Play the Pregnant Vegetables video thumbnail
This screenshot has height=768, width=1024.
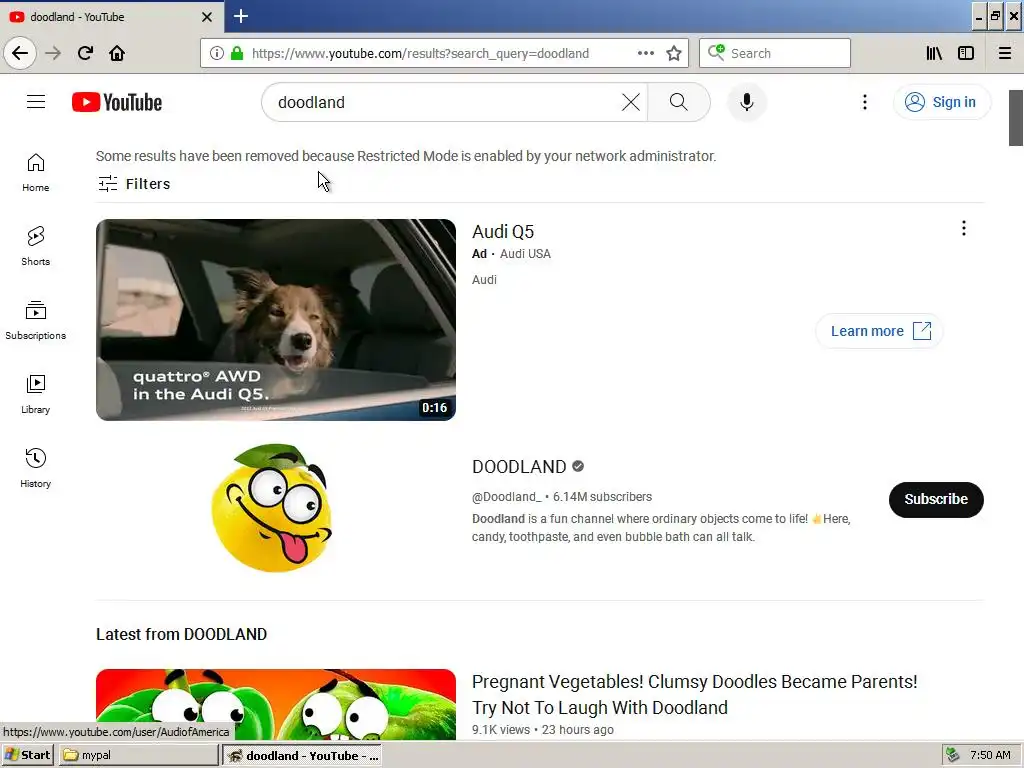276,704
